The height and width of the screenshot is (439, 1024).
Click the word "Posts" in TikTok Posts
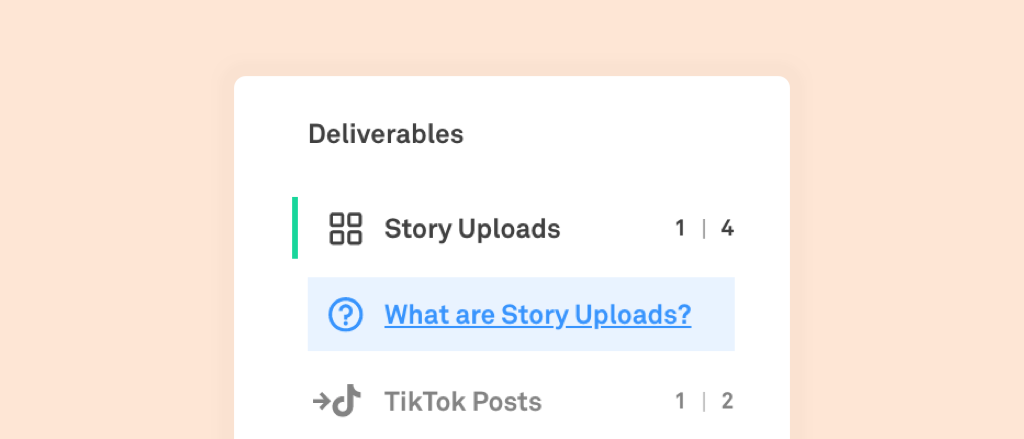click(x=505, y=402)
